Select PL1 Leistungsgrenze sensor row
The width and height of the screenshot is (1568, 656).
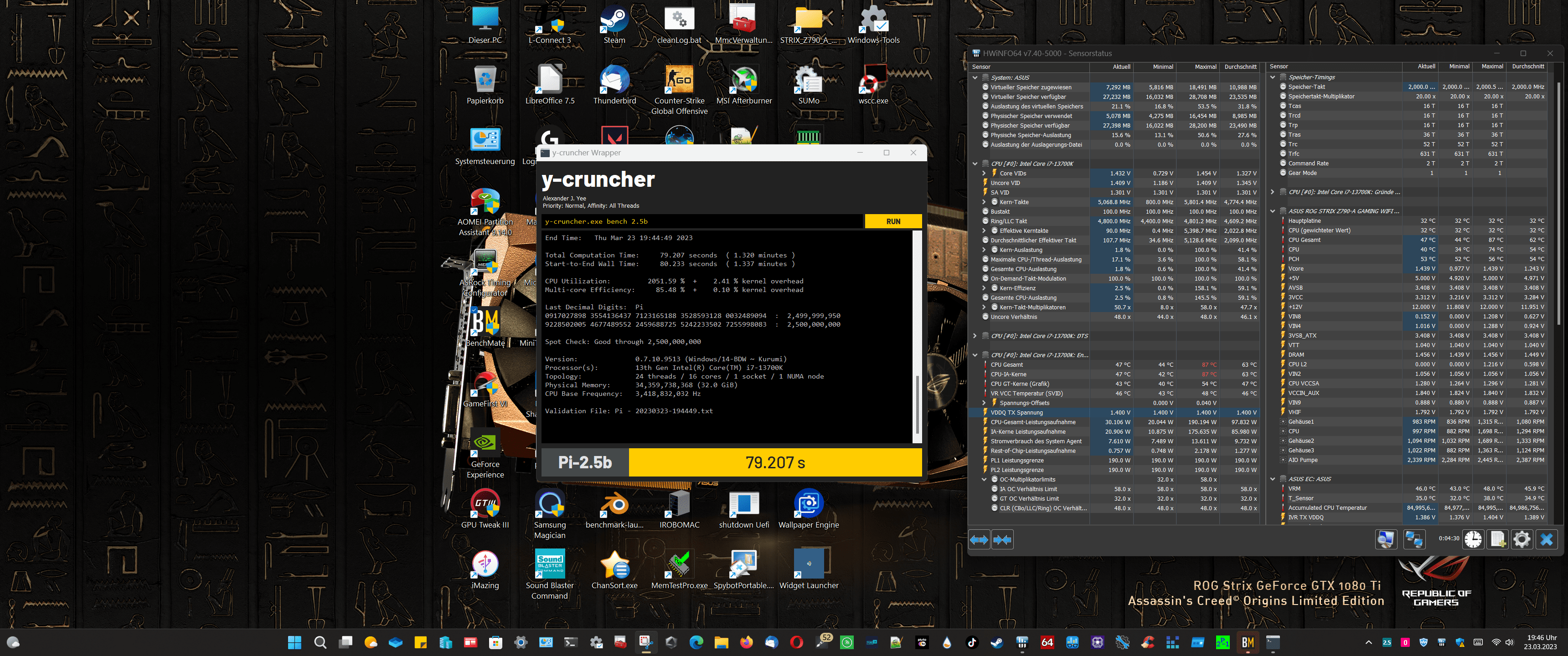click(x=1114, y=461)
